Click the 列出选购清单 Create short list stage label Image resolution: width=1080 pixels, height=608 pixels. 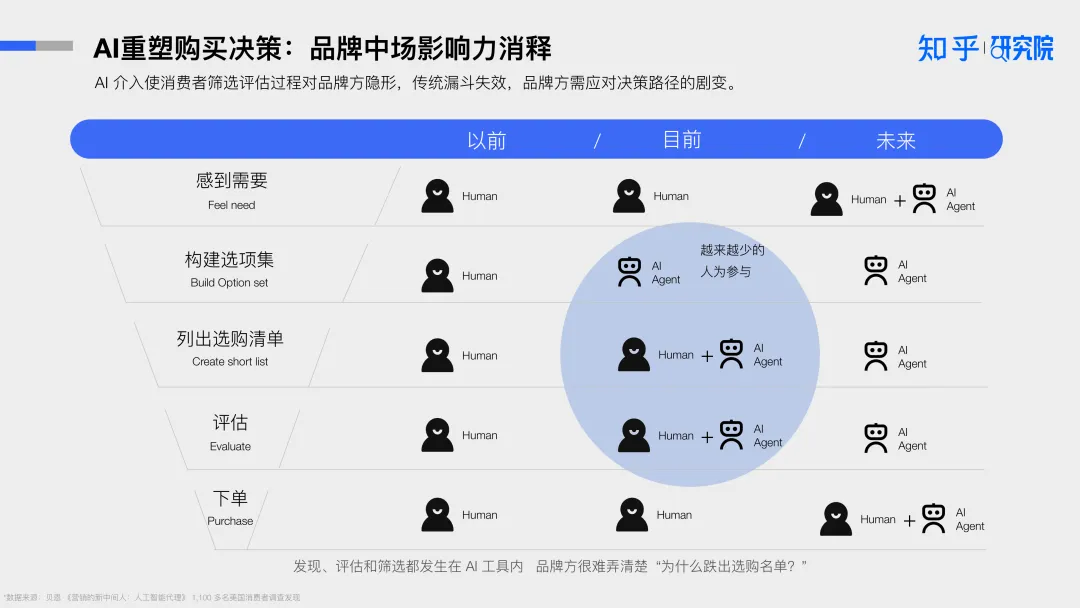pyautogui.click(x=230, y=348)
